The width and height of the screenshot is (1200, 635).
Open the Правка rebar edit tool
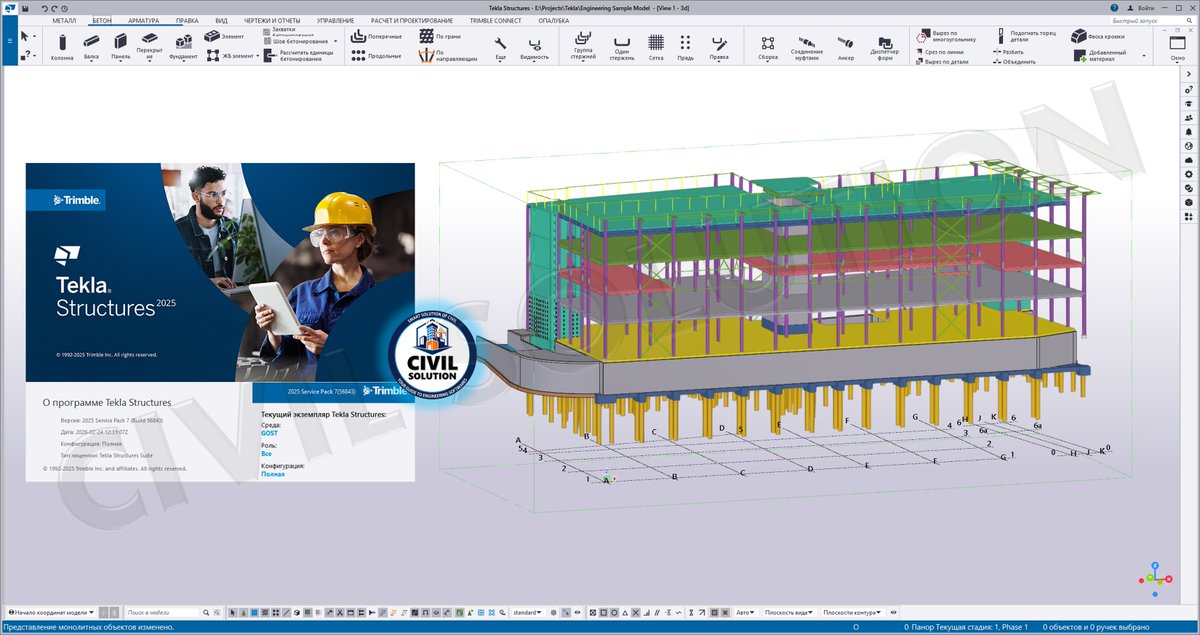(719, 46)
